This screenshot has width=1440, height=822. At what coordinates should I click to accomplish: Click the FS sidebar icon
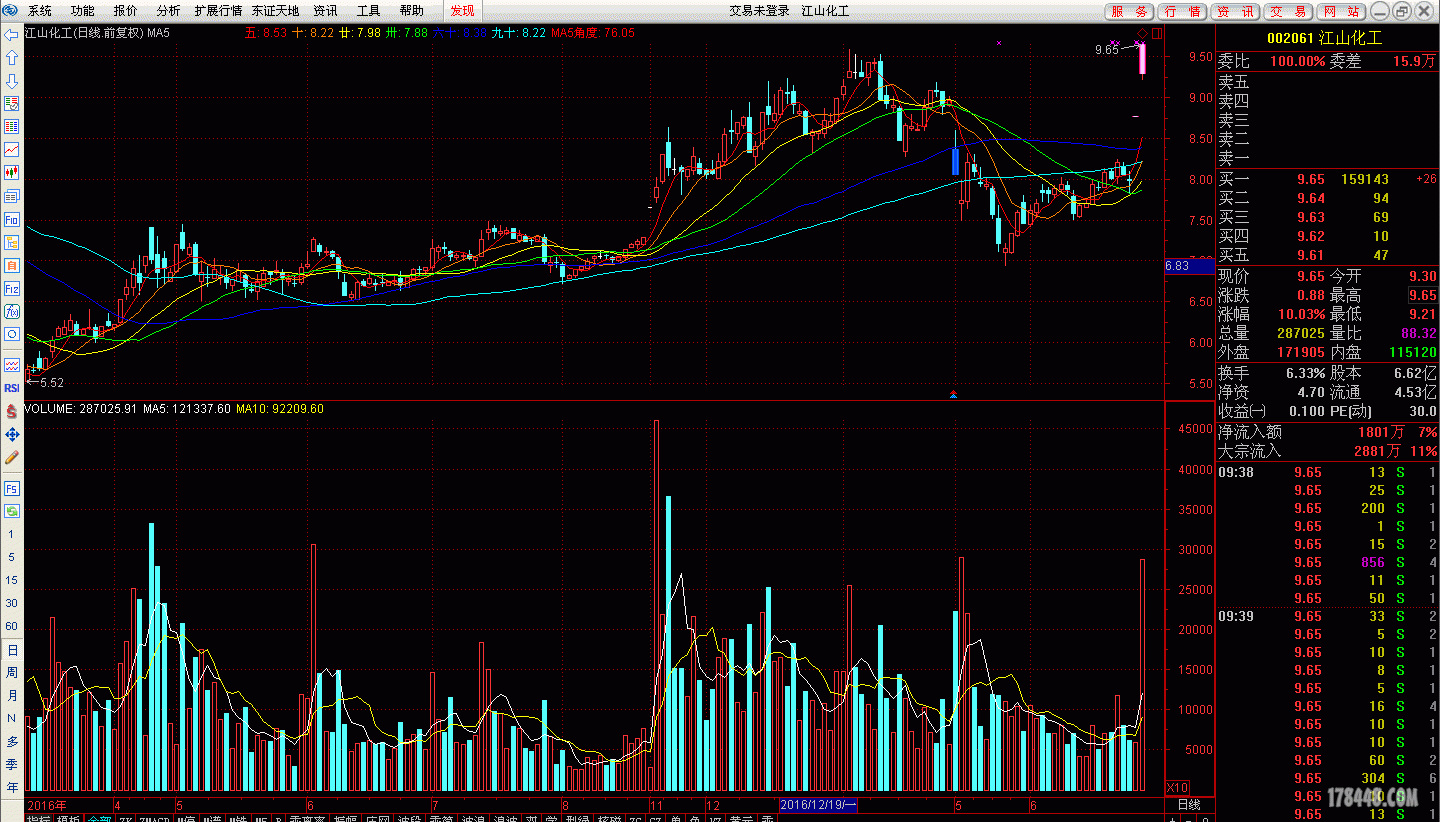tap(12, 488)
